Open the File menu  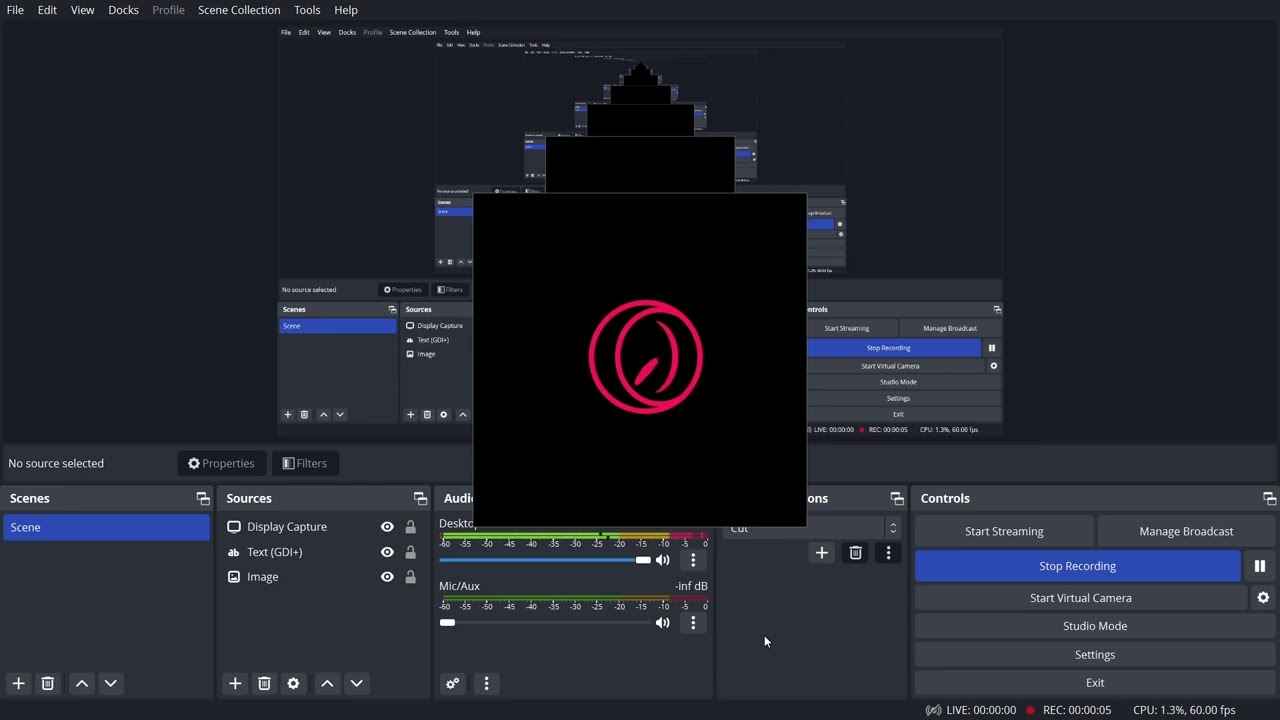[15, 10]
